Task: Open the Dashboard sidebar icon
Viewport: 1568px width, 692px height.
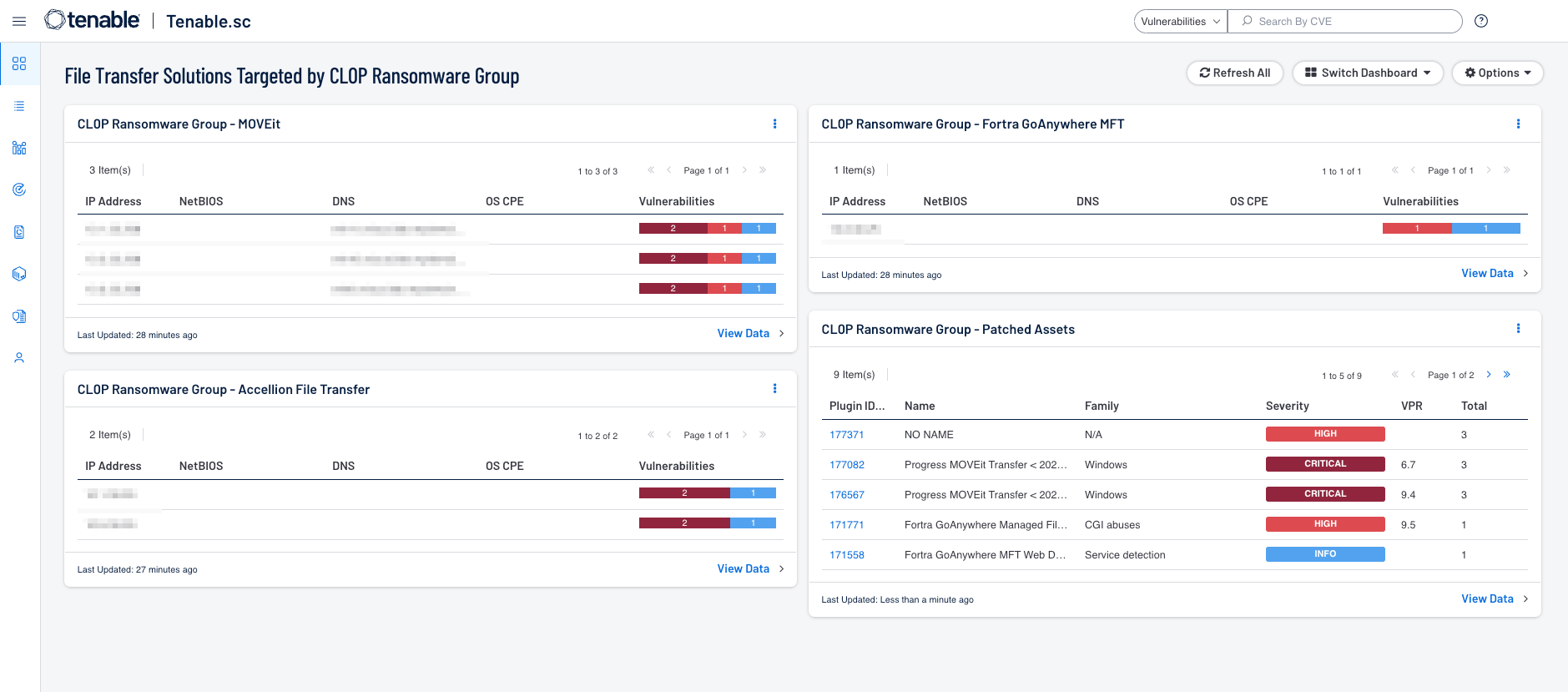Action: 19,63
